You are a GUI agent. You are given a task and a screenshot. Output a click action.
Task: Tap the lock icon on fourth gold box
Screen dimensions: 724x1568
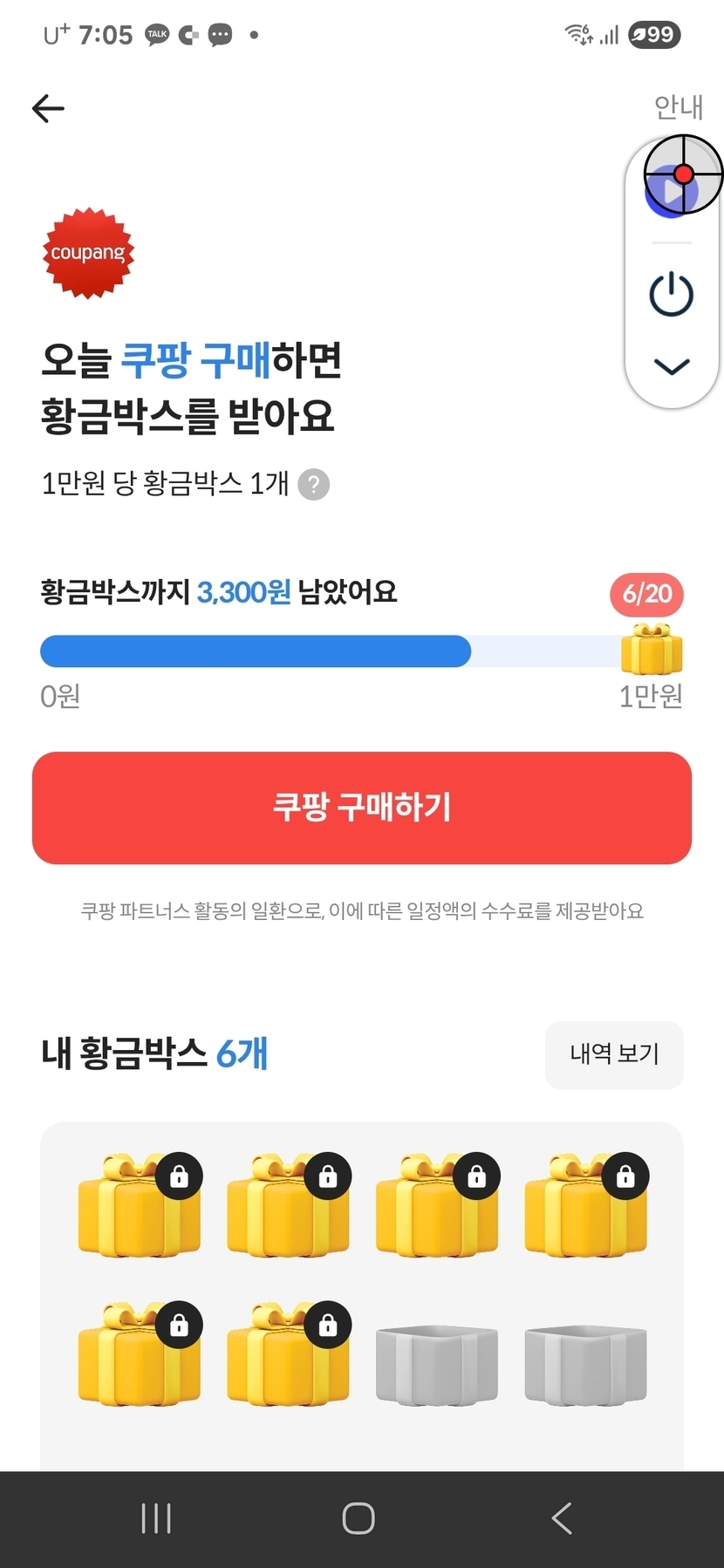(625, 1176)
